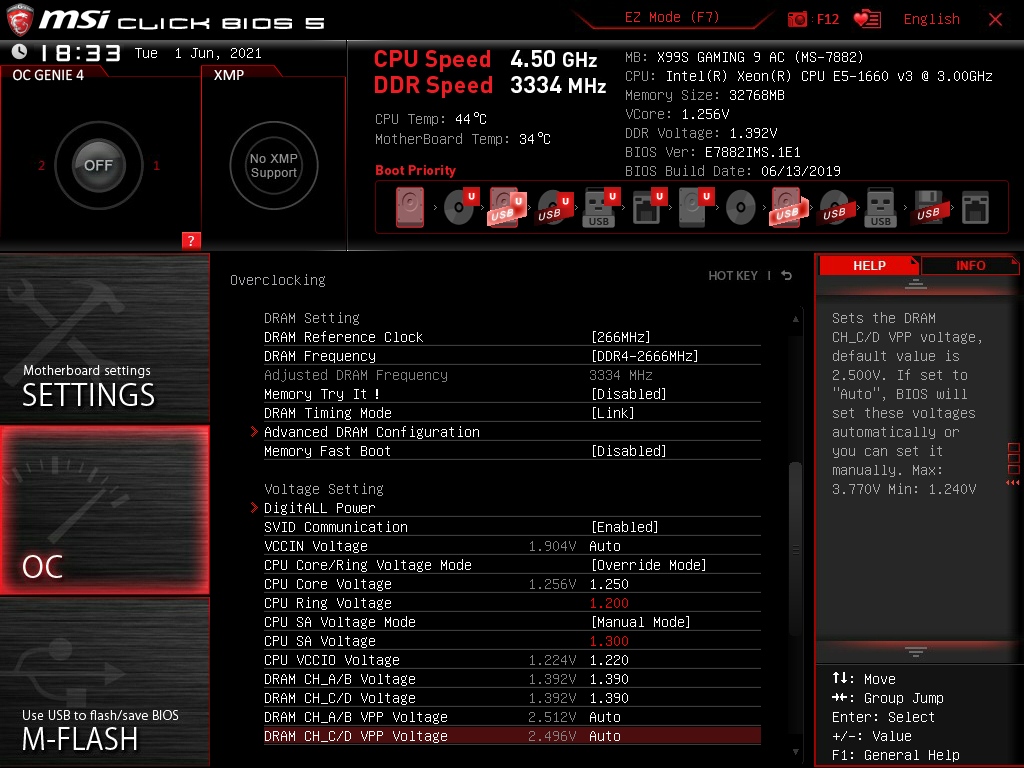Select the UEFI USB hard disk boot icon

[x=507, y=207]
